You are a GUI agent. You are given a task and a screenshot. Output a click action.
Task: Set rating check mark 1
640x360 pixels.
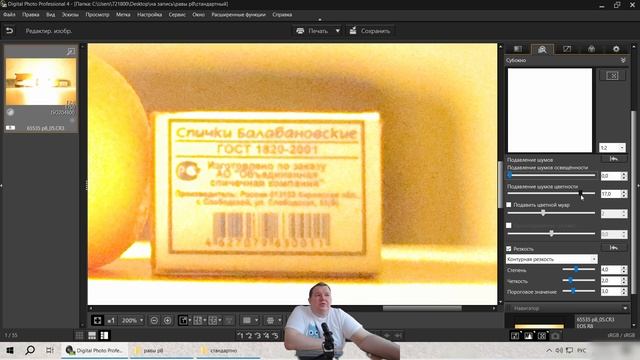pos(240,336)
